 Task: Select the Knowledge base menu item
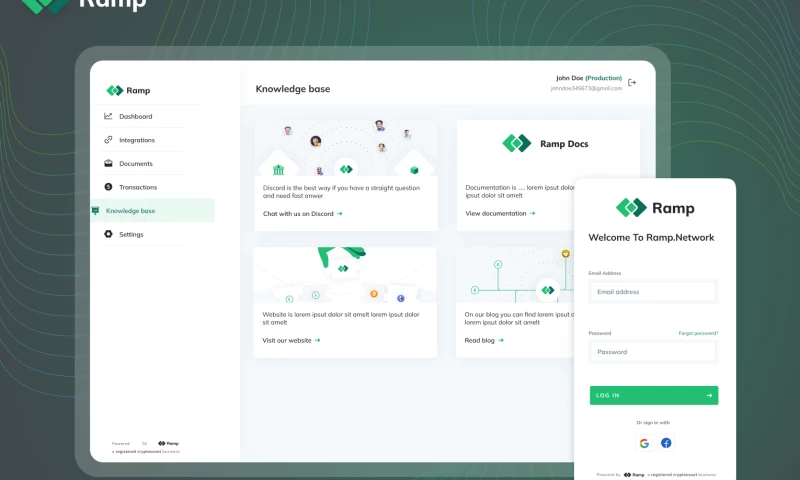pyautogui.click(x=152, y=210)
